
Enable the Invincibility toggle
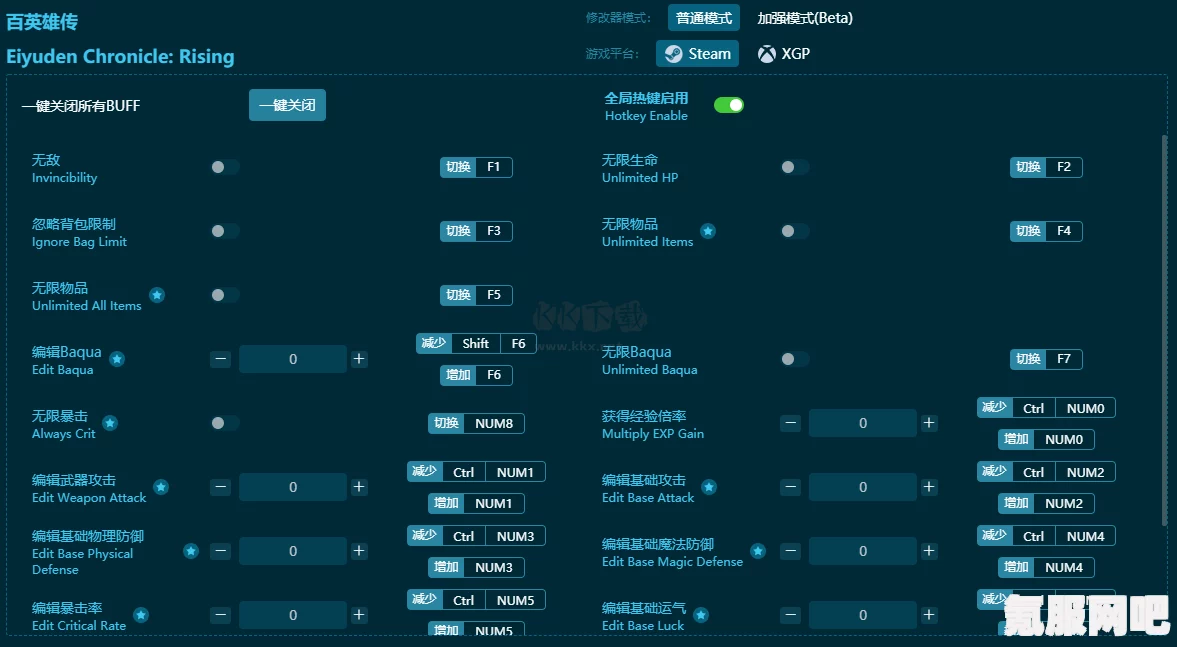224,167
